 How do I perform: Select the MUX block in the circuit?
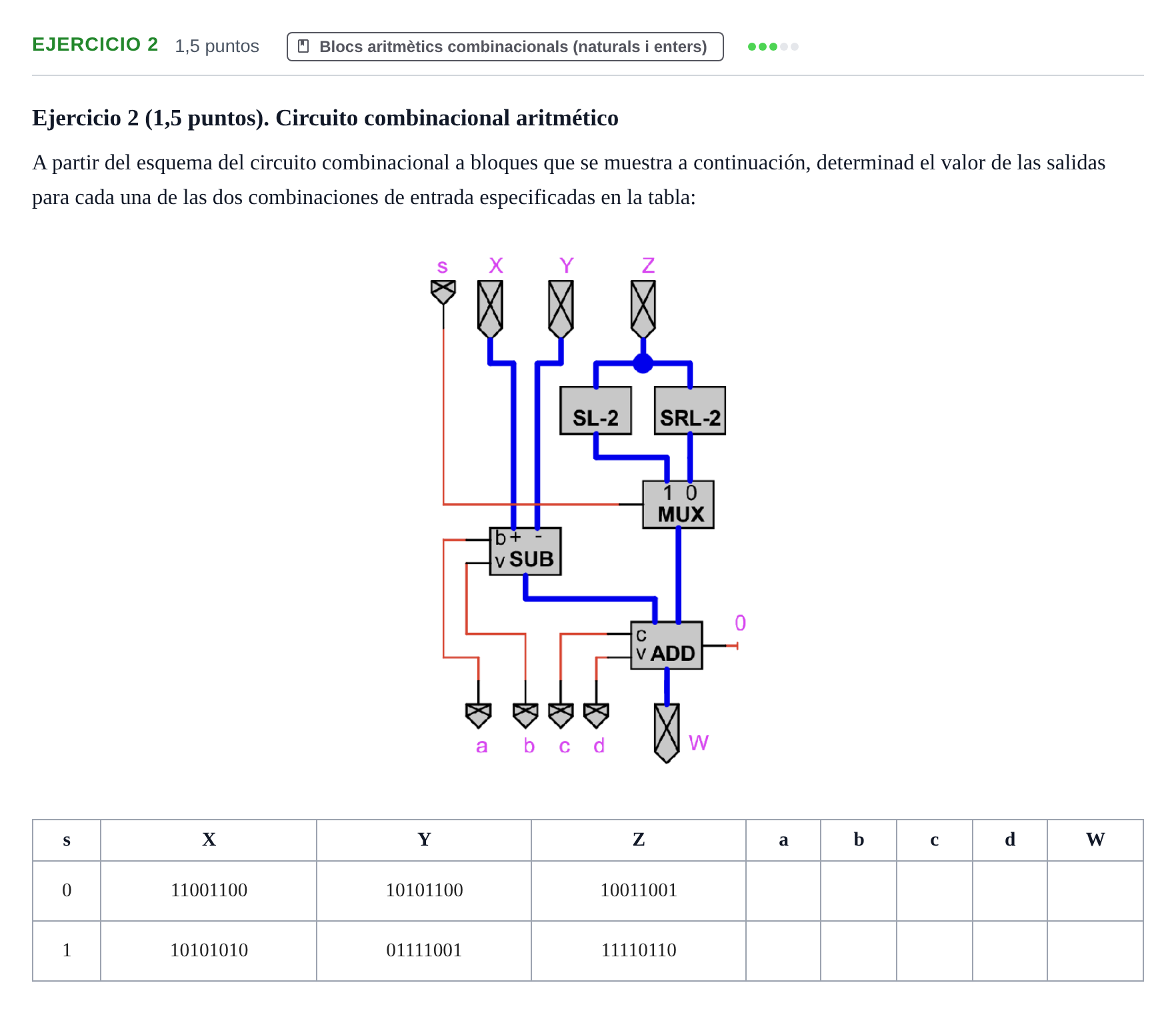coord(679,505)
